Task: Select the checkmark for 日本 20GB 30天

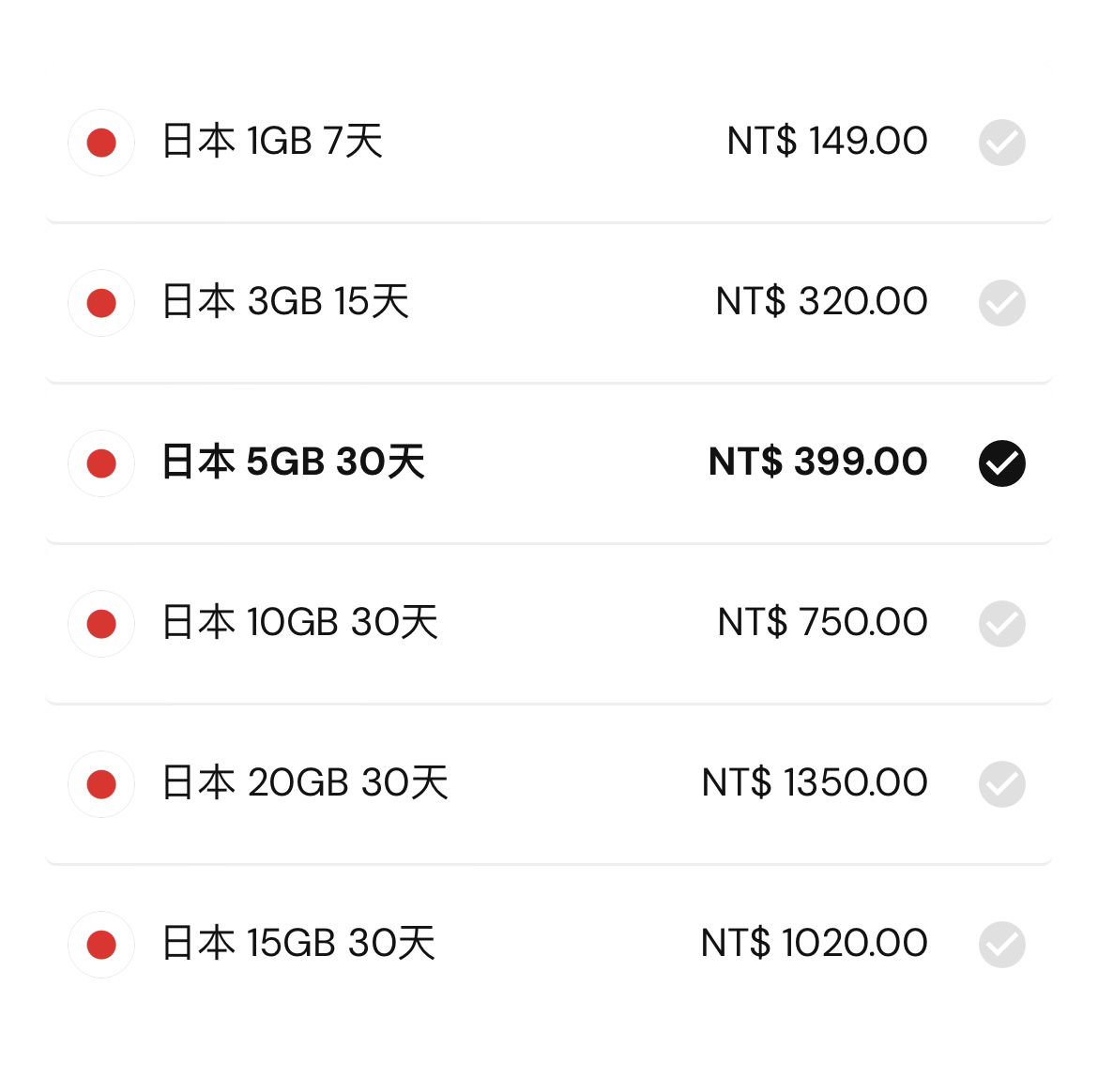Action: point(1001,784)
